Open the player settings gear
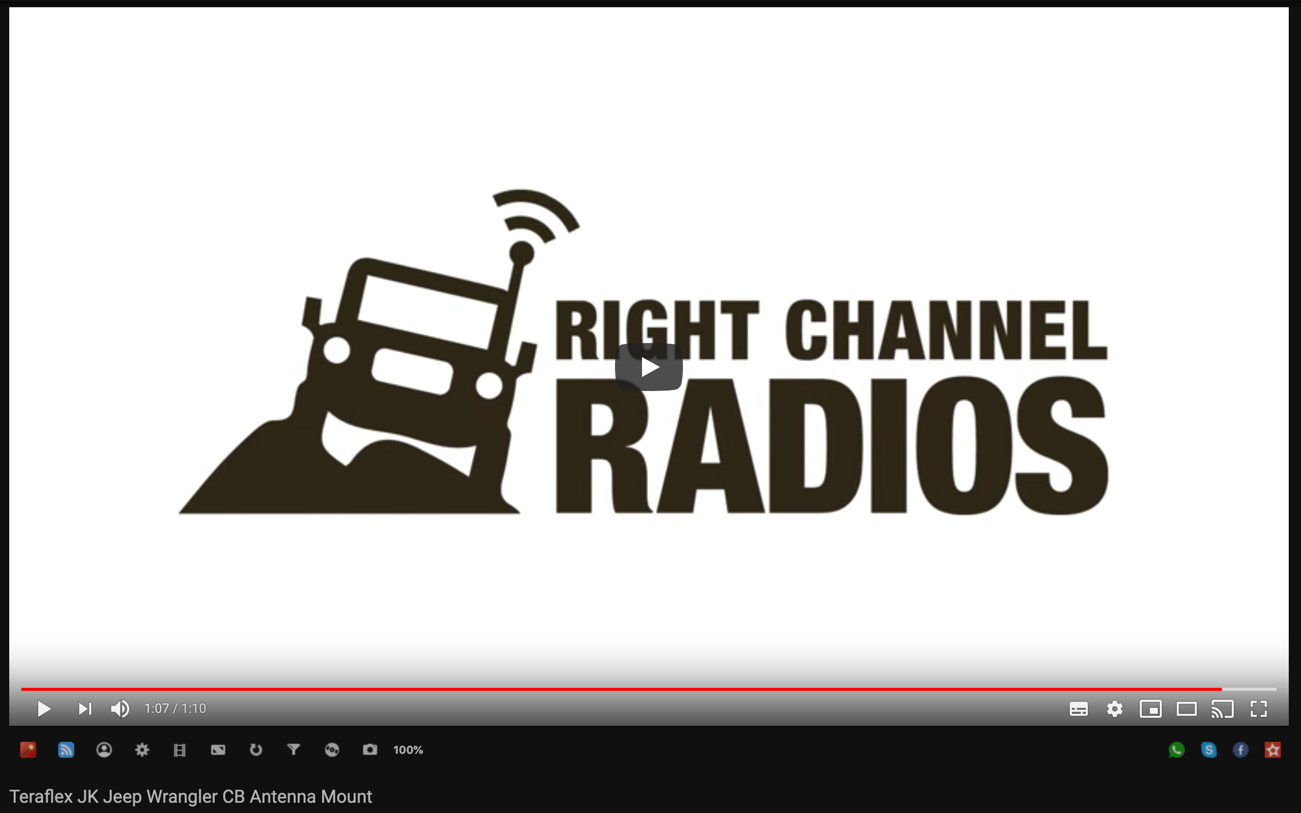Screen dimensions: 1301x813 point(1115,709)
